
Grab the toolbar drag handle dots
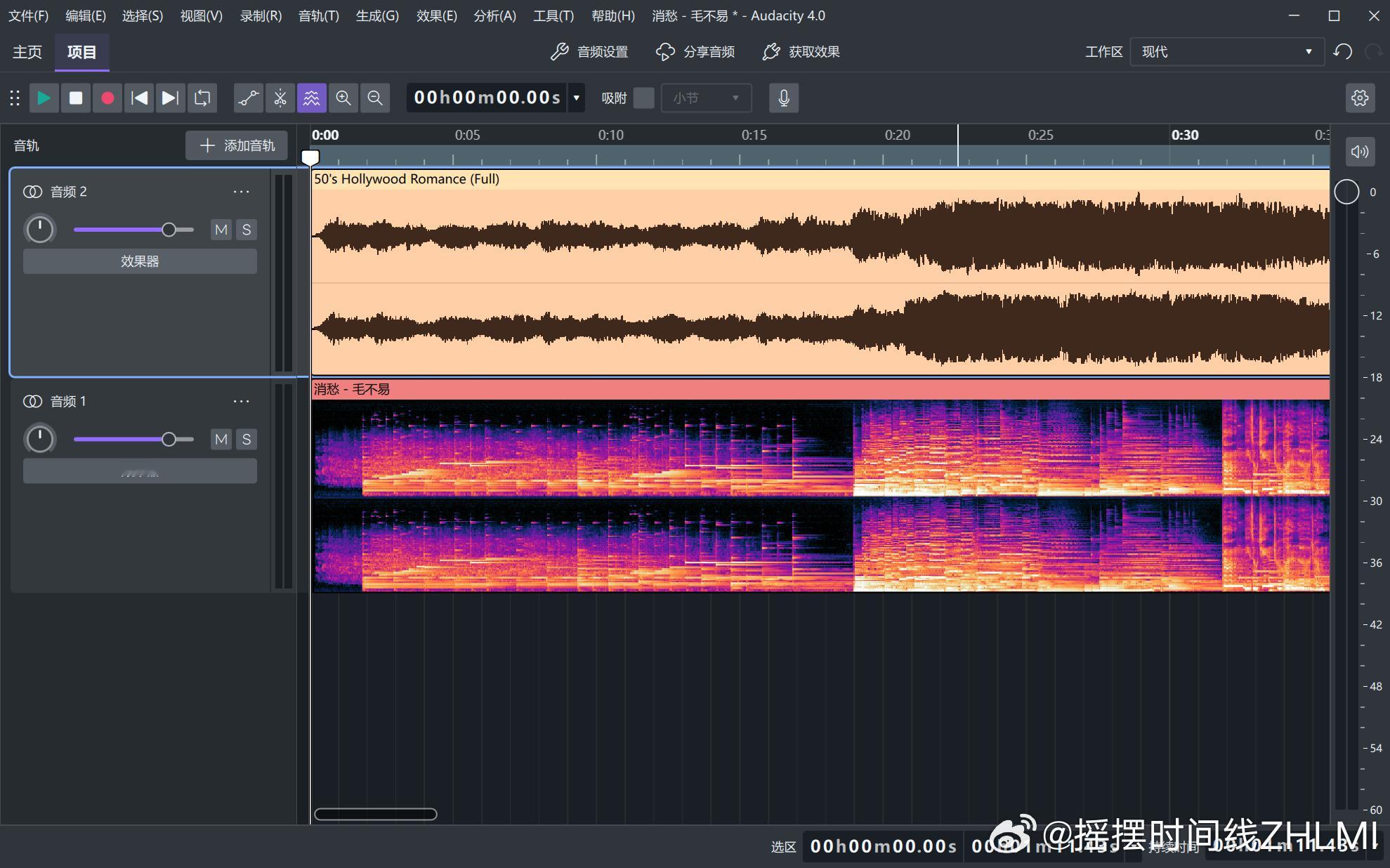(15, 98)
